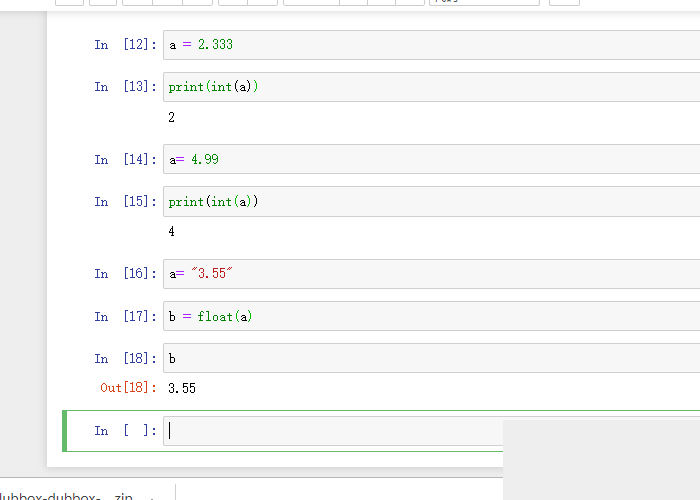Click the In [14] prompt label
Screen dimensions: 700x500
click(125, 160)
